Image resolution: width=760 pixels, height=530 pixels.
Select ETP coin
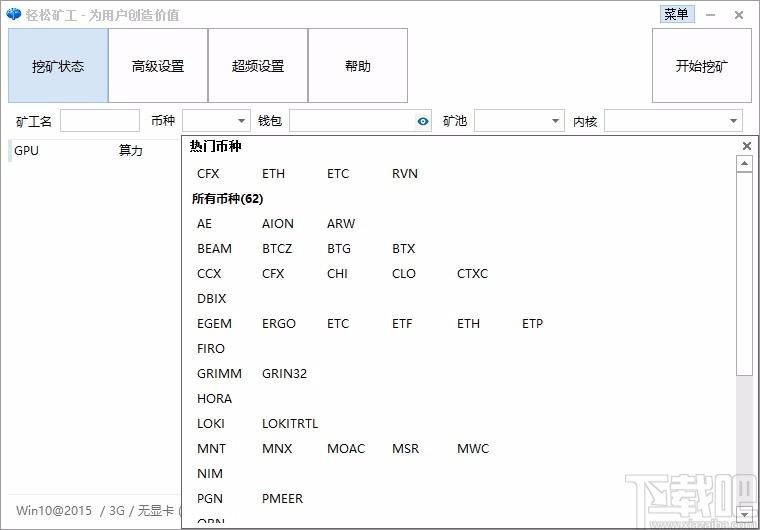(x=532, y=323)
